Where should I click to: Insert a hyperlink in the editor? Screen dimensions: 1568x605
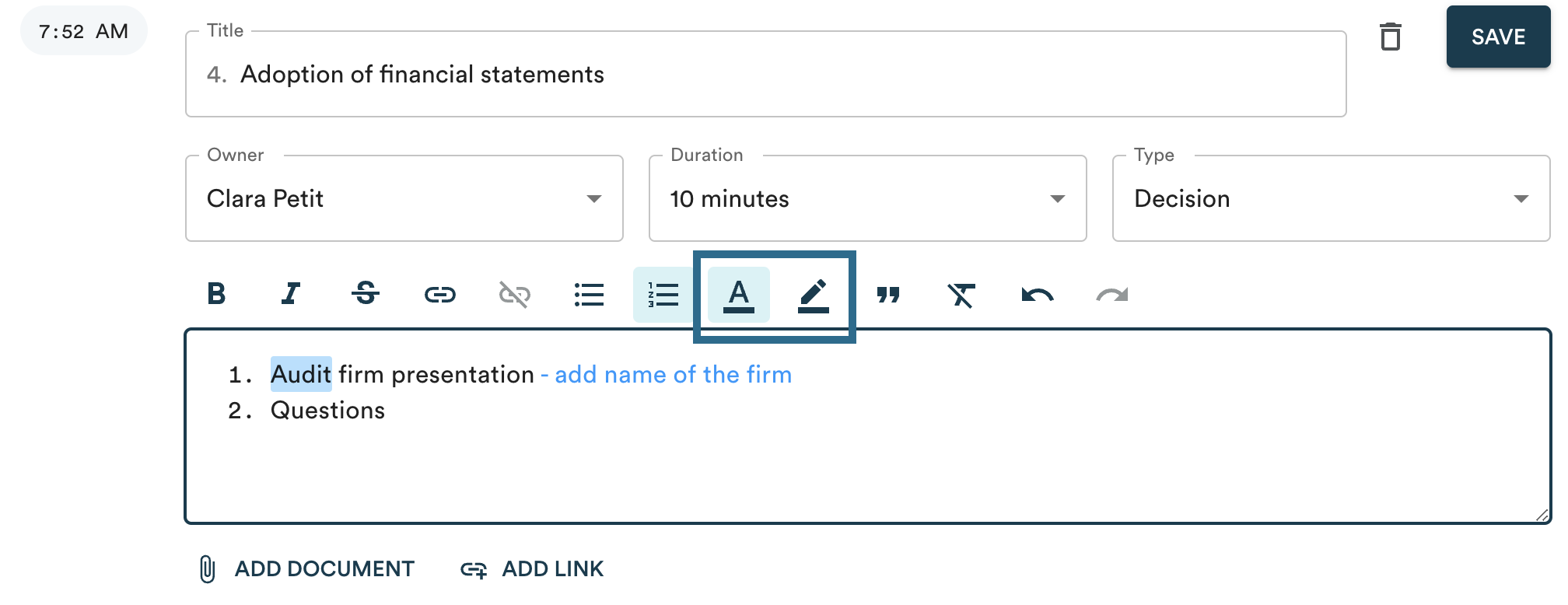click(x=440, y=294)
